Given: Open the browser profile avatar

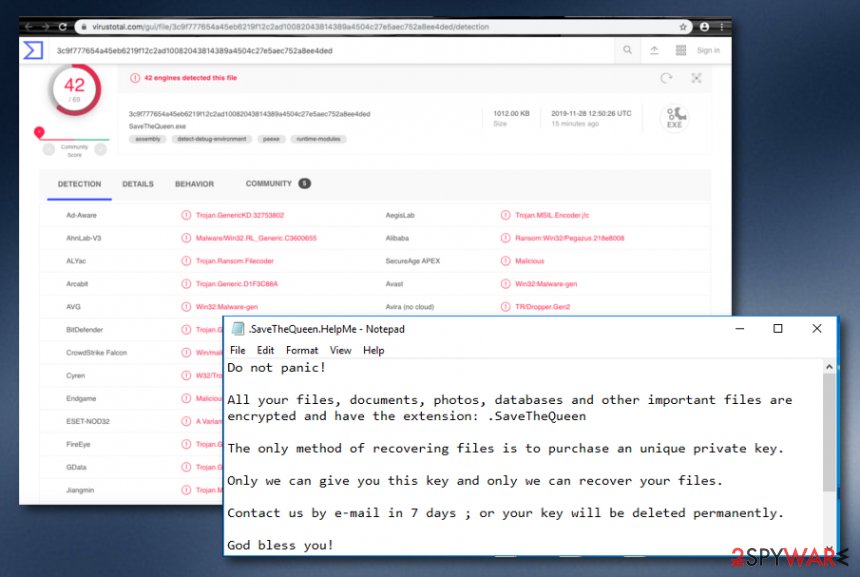Looking at the screenshot, I should [x=704, y=26].
